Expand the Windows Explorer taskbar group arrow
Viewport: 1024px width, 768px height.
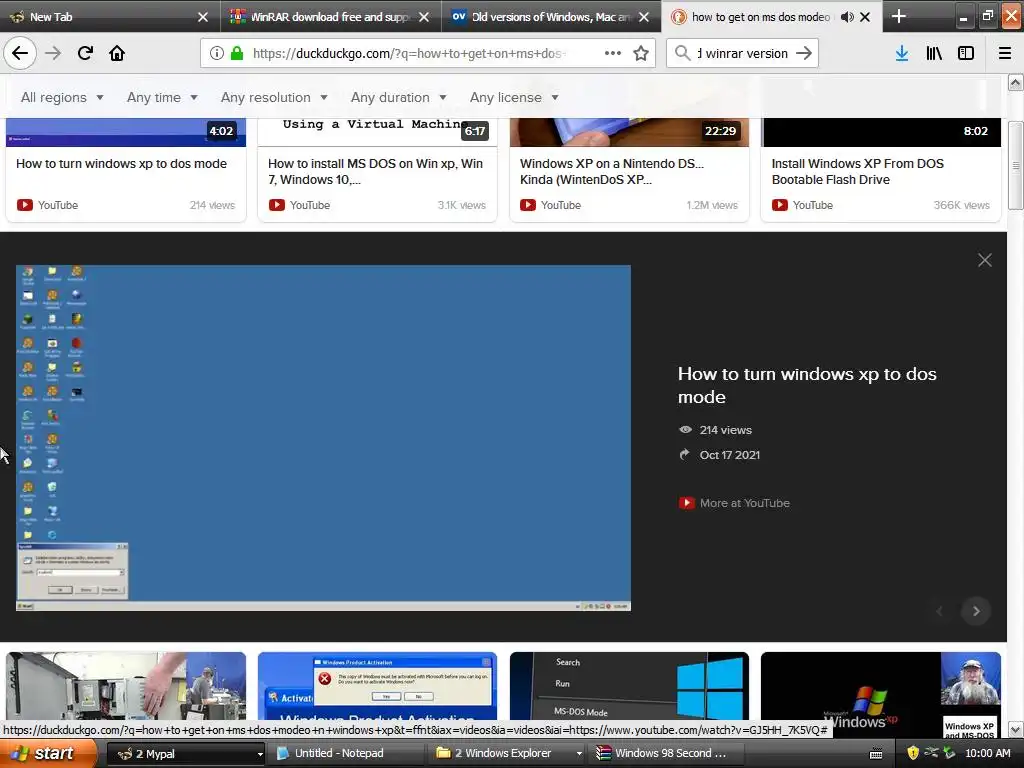579,754
